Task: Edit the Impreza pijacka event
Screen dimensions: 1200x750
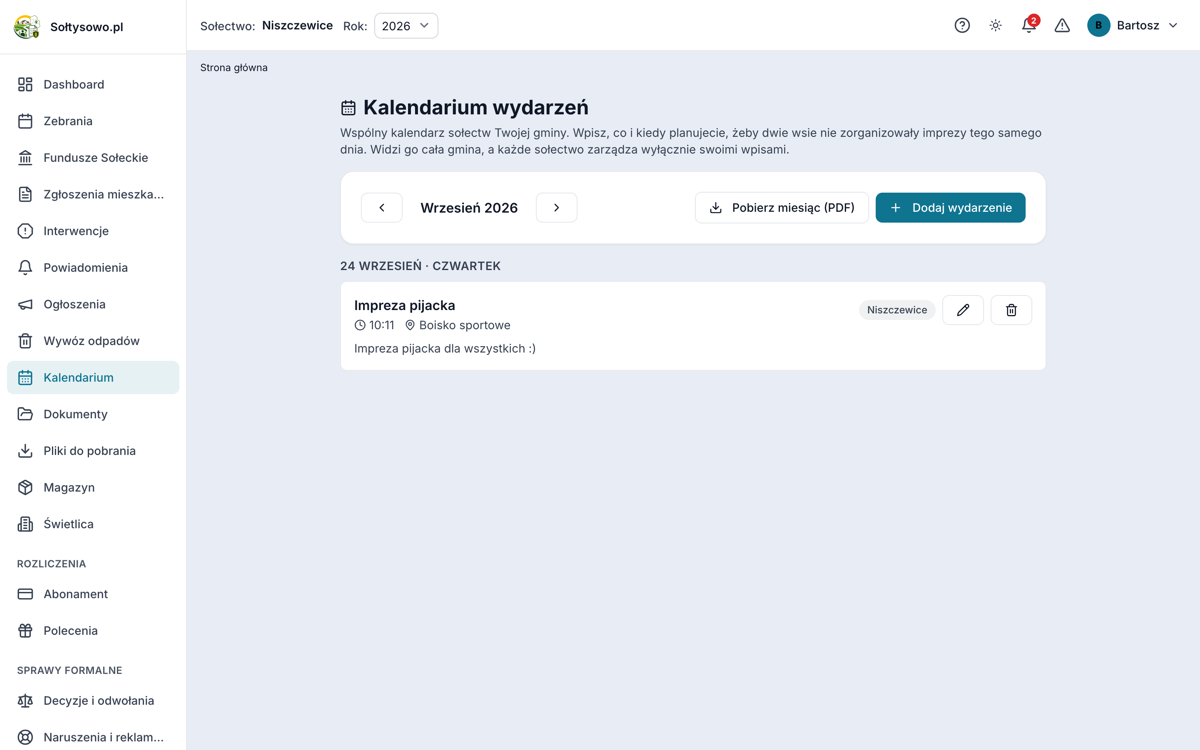Action: click(x=963, y=310)
